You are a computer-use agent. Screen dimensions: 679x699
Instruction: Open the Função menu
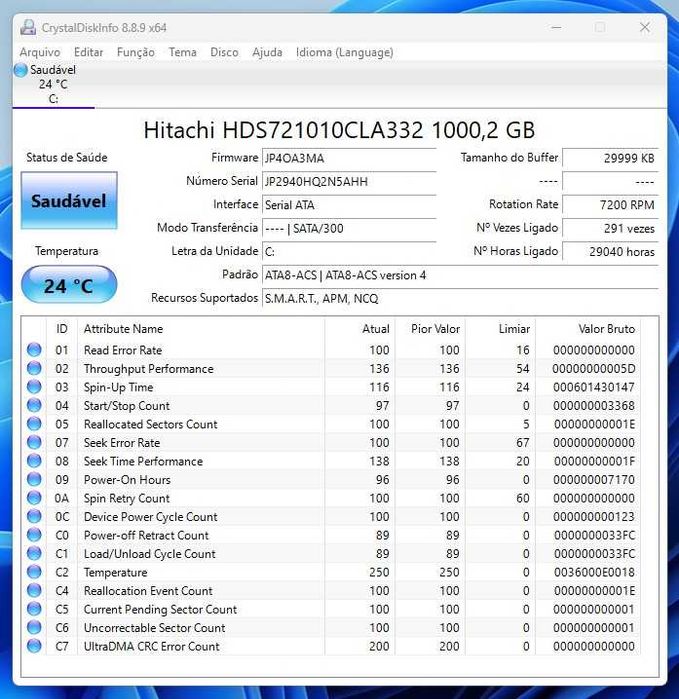[x=136, y=52]
